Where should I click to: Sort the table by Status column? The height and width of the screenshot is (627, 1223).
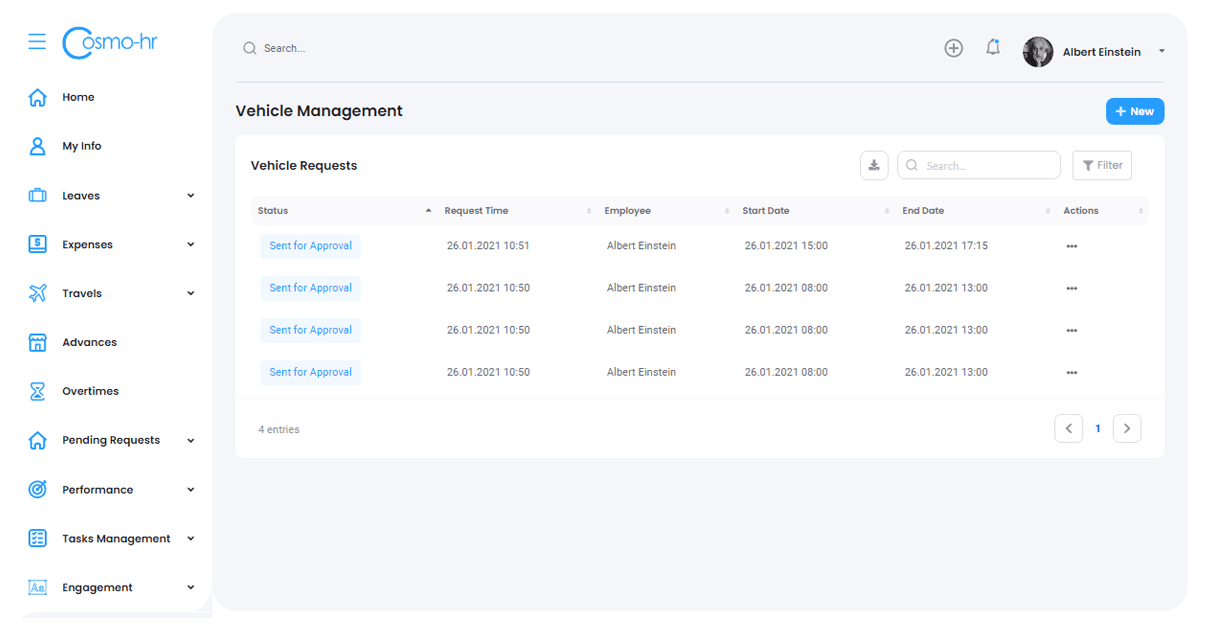tap(273, 211)
